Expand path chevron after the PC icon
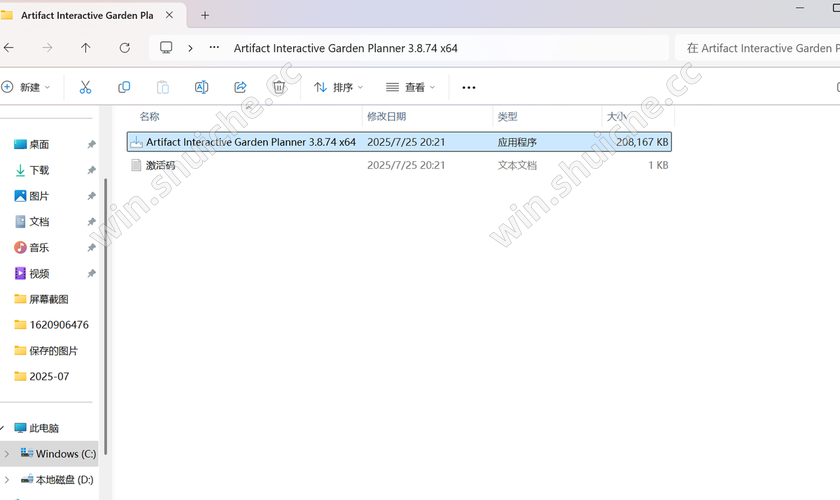840x500 pixels. click(190, 48)
